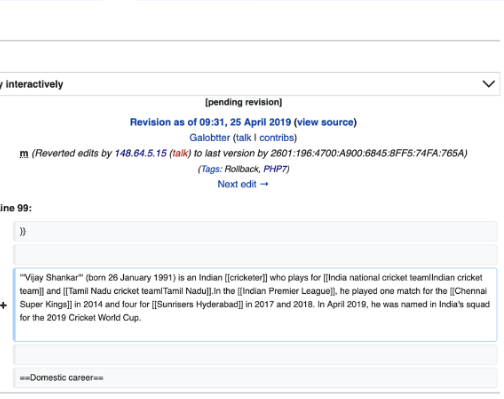Click the IPv6 address 2601:196:4700:A900:6845:8FF5:74FA:765A
This screenshot has height=399, width=504.
pos(367,153)
